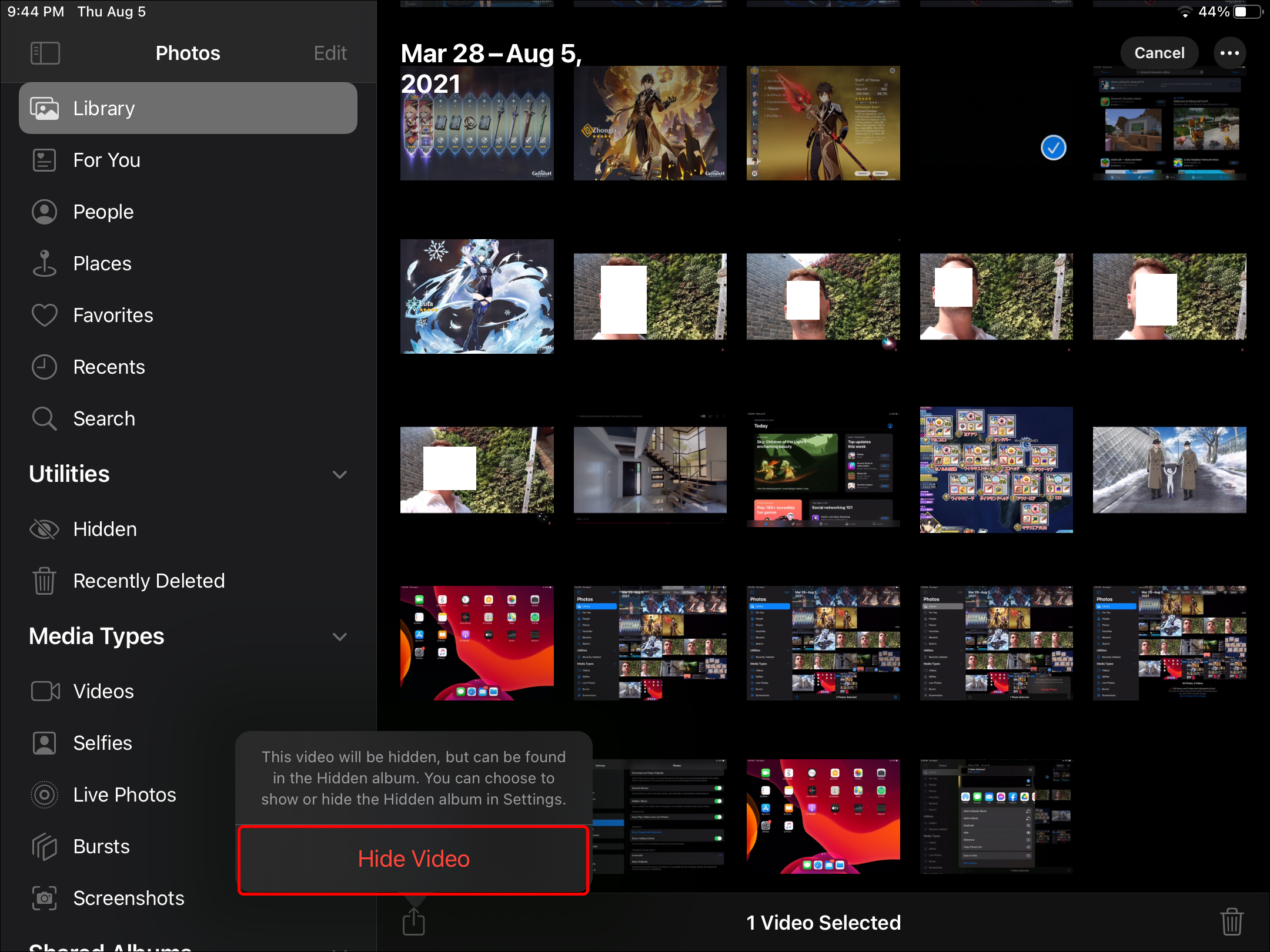1270x952 pixels.
Task: Open Recently Deleted trash item
Action: coord(149,581)
